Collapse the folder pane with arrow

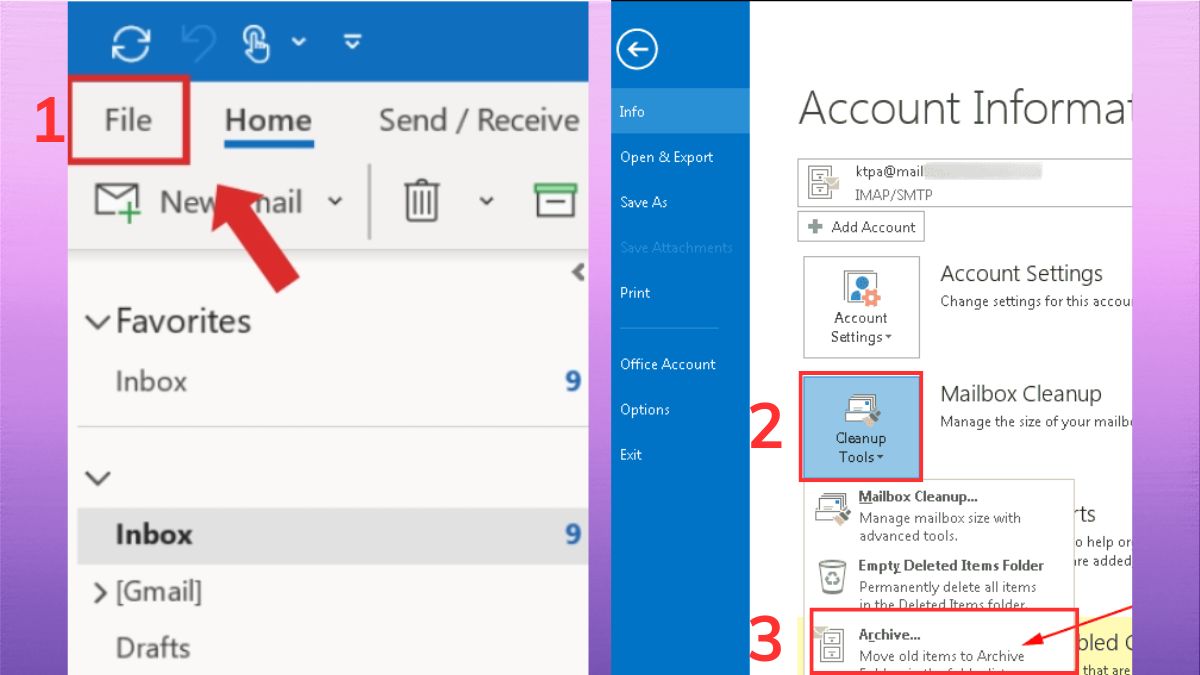577,272
